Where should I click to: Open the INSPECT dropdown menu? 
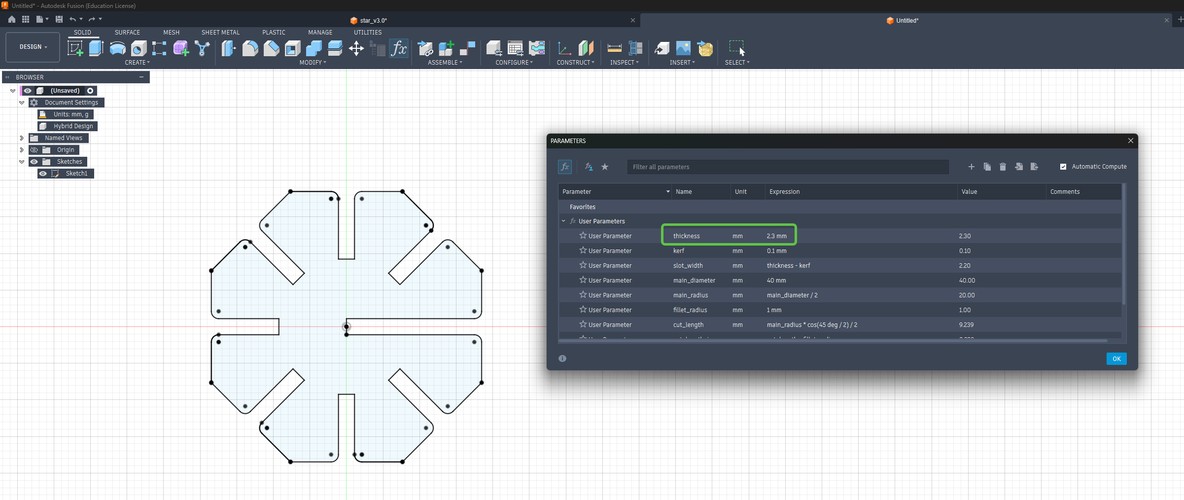(x=624, y=63)
